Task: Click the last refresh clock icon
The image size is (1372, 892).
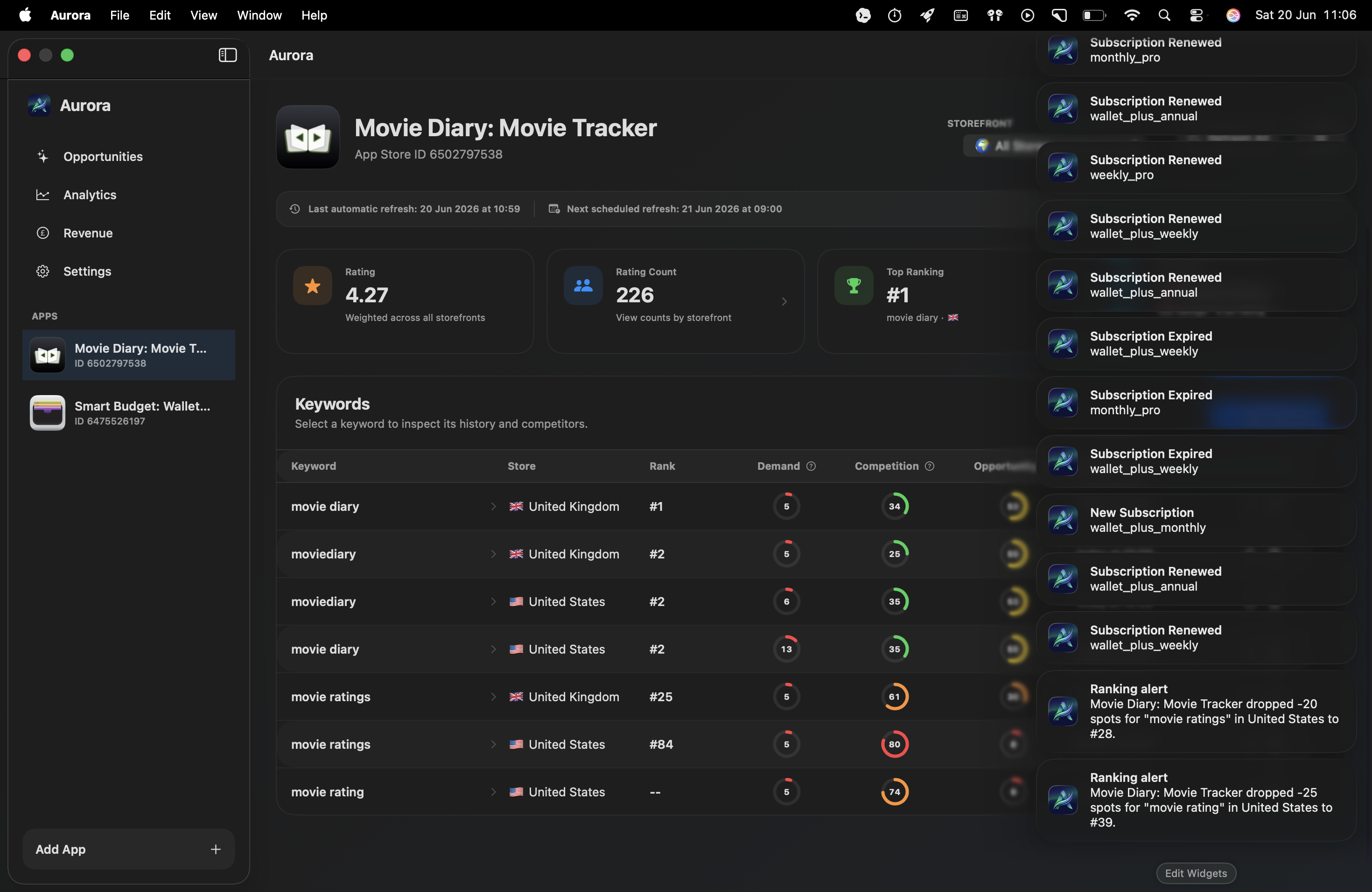Action: [x=294, y=209]
